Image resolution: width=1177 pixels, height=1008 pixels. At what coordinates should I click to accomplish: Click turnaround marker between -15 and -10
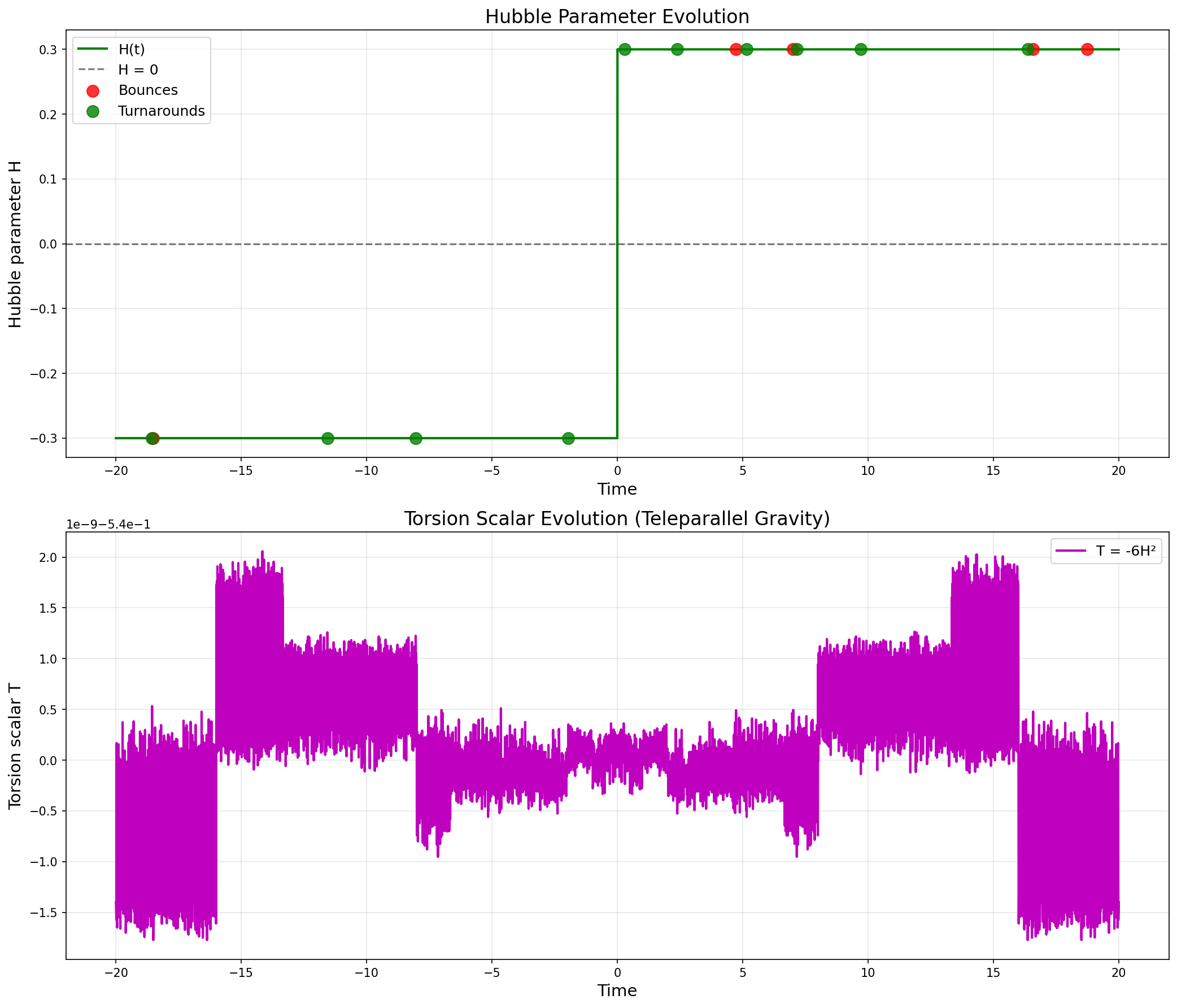(328, 438)
